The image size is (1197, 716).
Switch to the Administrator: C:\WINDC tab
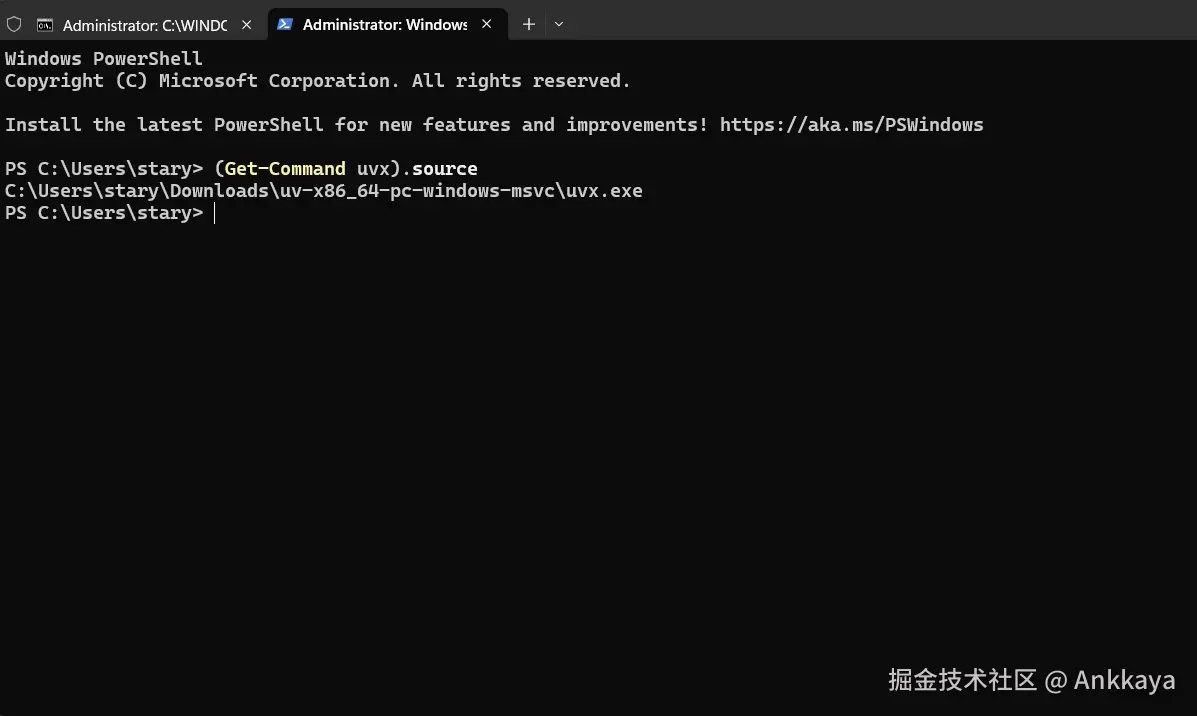coord(144,25)
